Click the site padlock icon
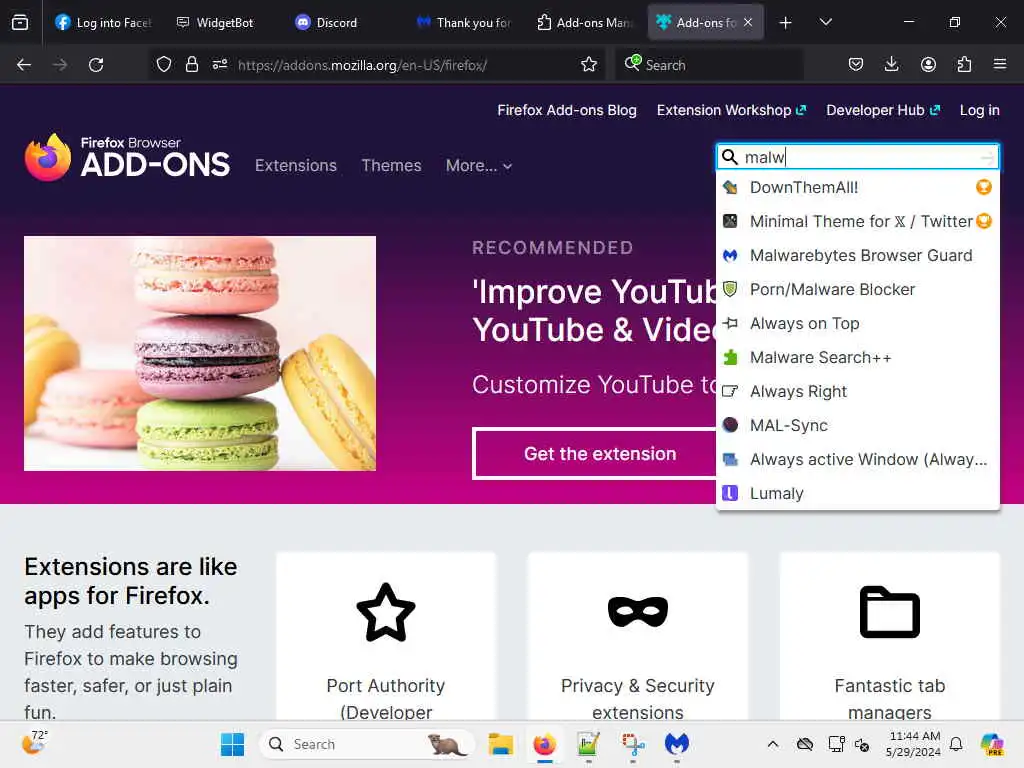This screenshot has height=768, width=1024. 191,64
